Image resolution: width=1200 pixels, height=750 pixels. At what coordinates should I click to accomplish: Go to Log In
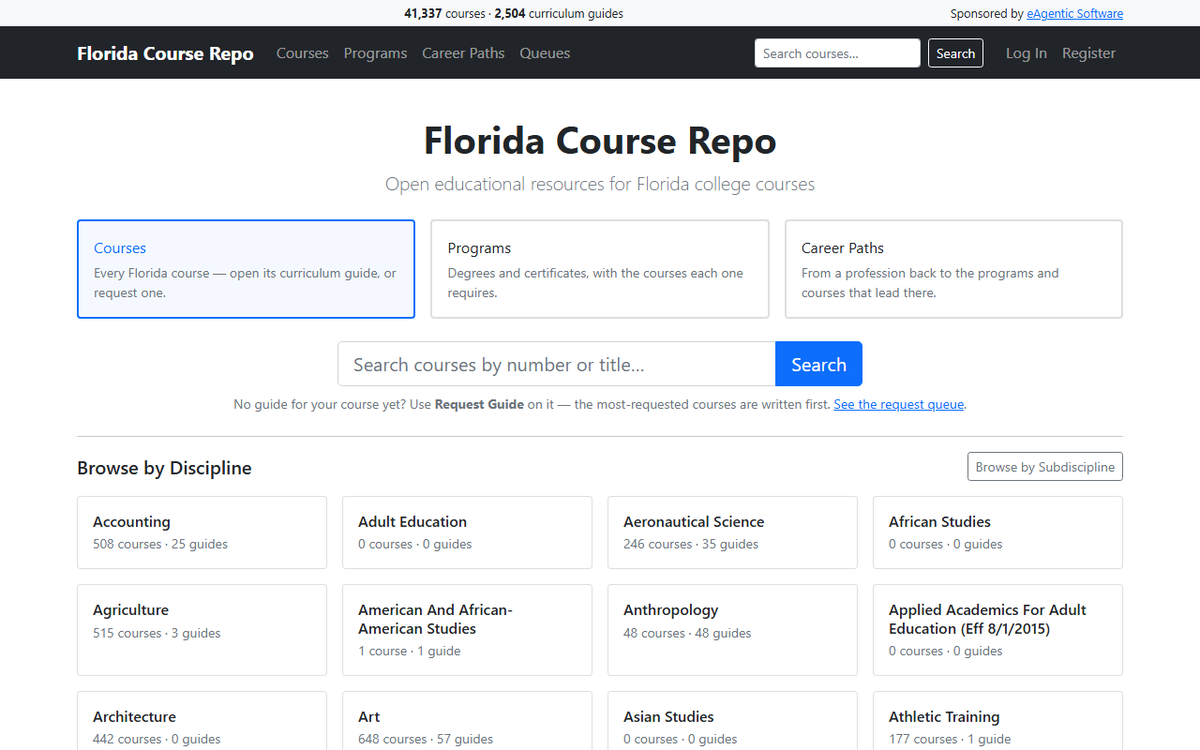(1026, 53)
